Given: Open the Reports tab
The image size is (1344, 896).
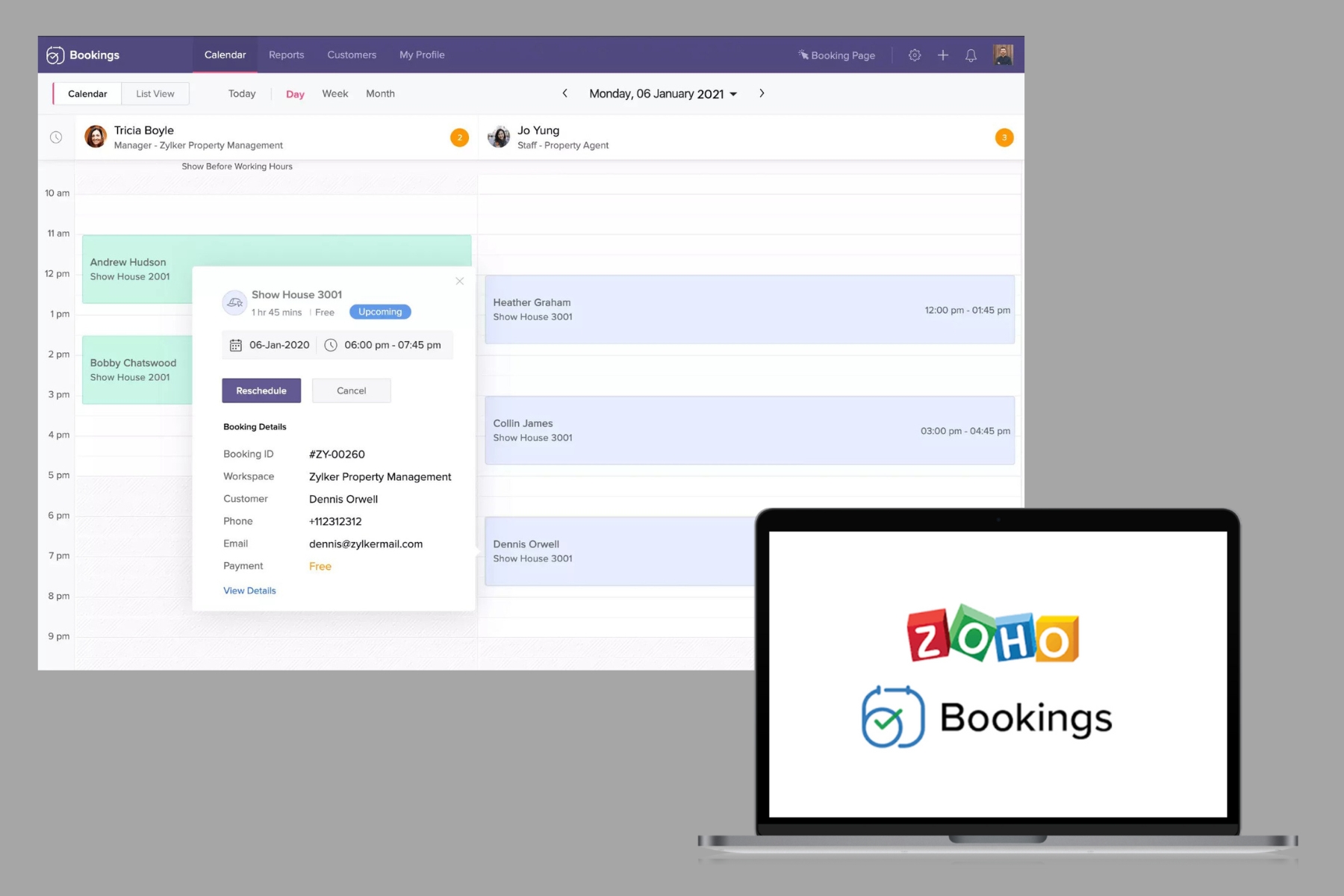Looking at the screenshot, I should [x=286, y=55].
